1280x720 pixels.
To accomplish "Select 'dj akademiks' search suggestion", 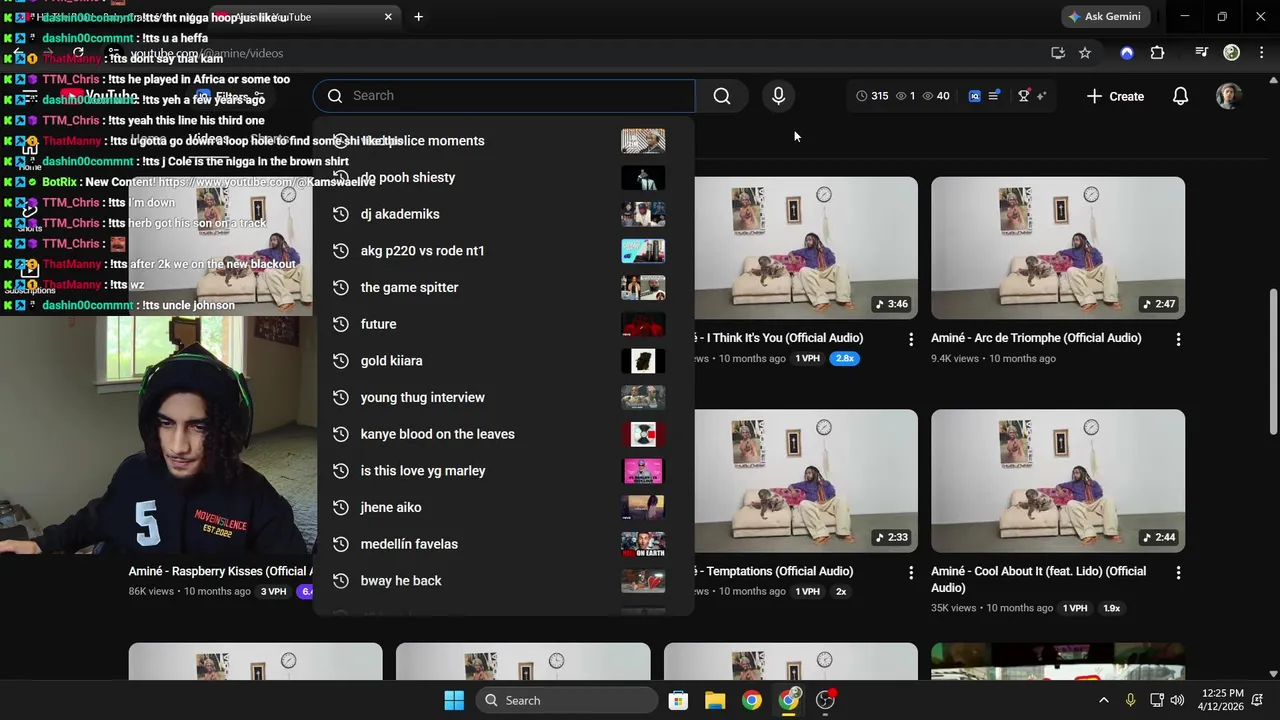I will pyautogui.click(x=504, y=214).
